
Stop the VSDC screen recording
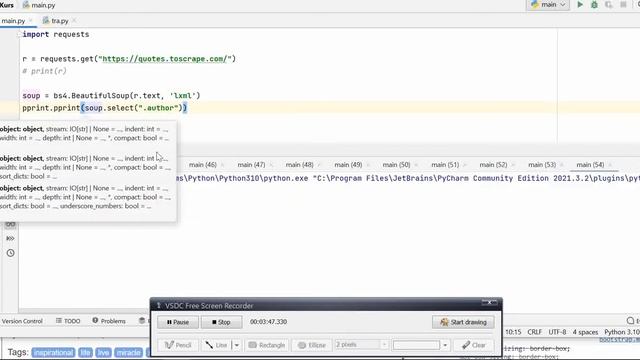pos(221,322)
